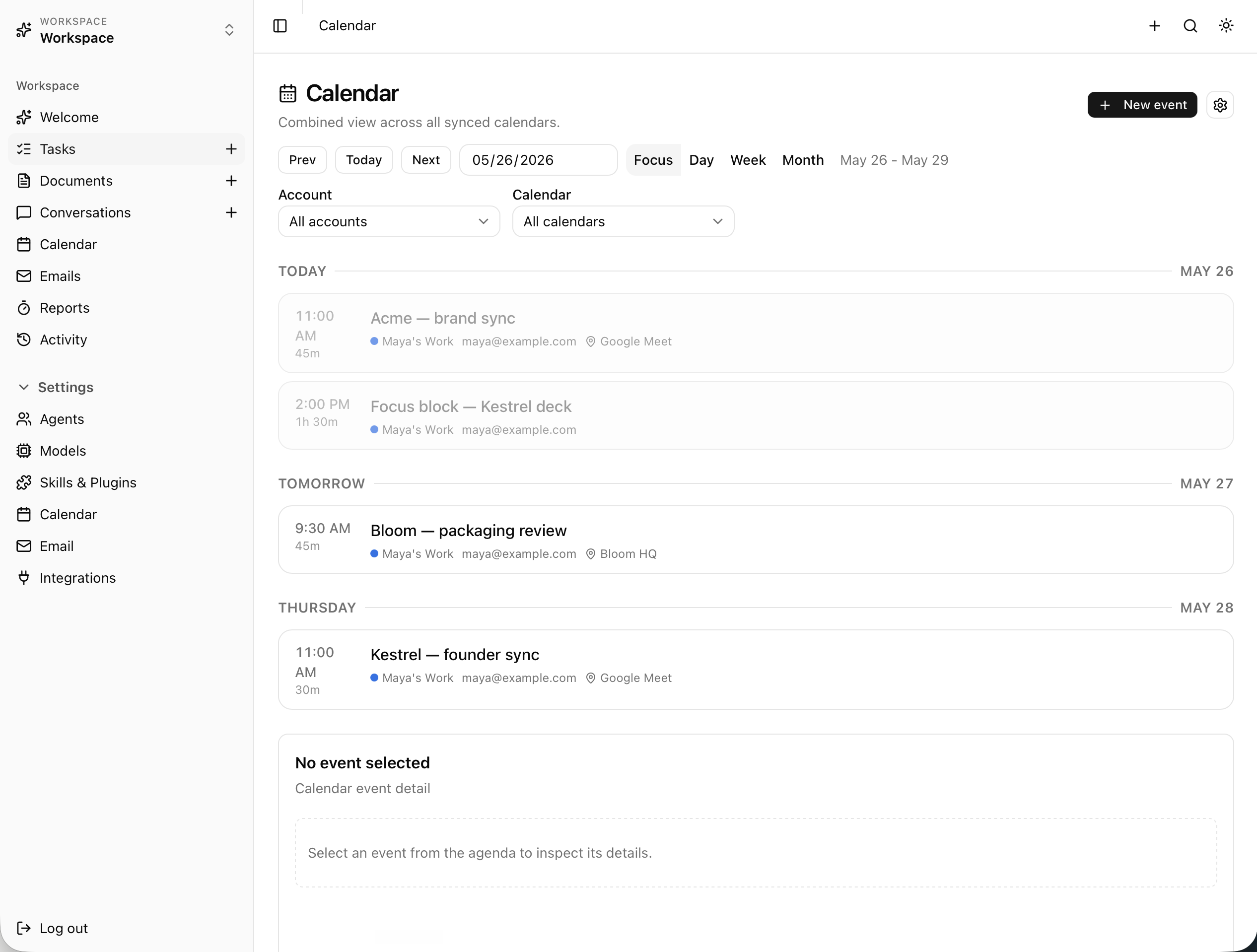The height and width of the screenshot is (952, 1257).
Task: Click the Integrations plug icon
Action: (x=23, y=578)
